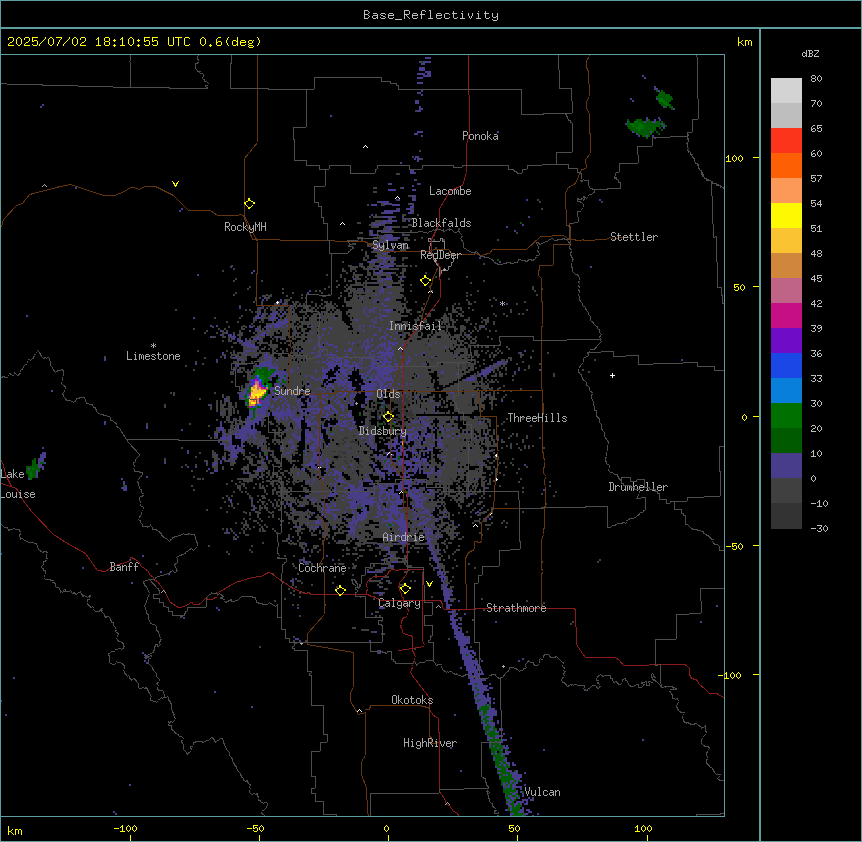Select the violet swatch in the dBZ legend
Screen dimensions: 862x842
click(x=786, y=340)
